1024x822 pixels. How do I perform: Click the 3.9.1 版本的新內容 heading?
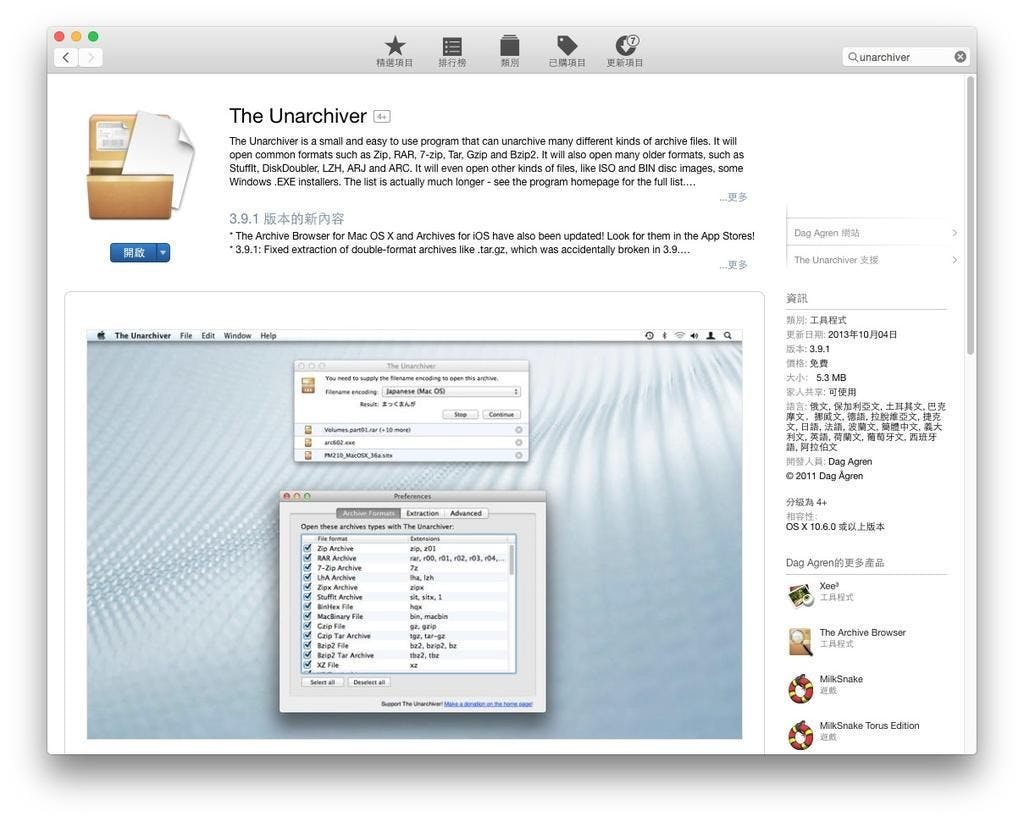(x=286, y=219)
